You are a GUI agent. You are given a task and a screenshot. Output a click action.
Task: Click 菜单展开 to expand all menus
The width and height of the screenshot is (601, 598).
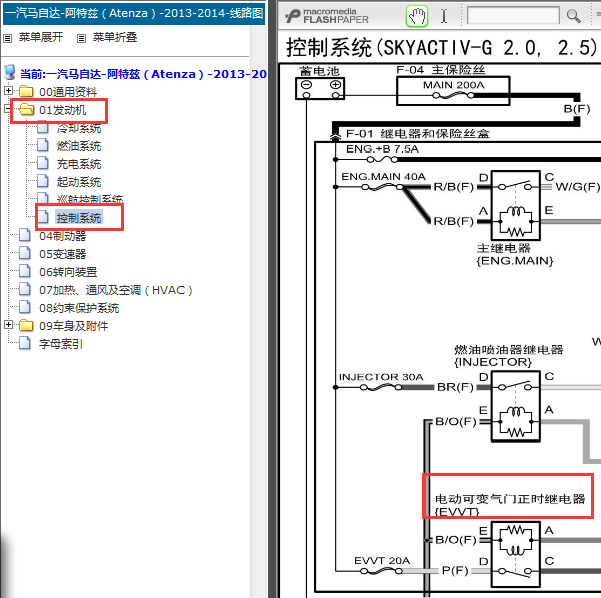click(41, 37)
